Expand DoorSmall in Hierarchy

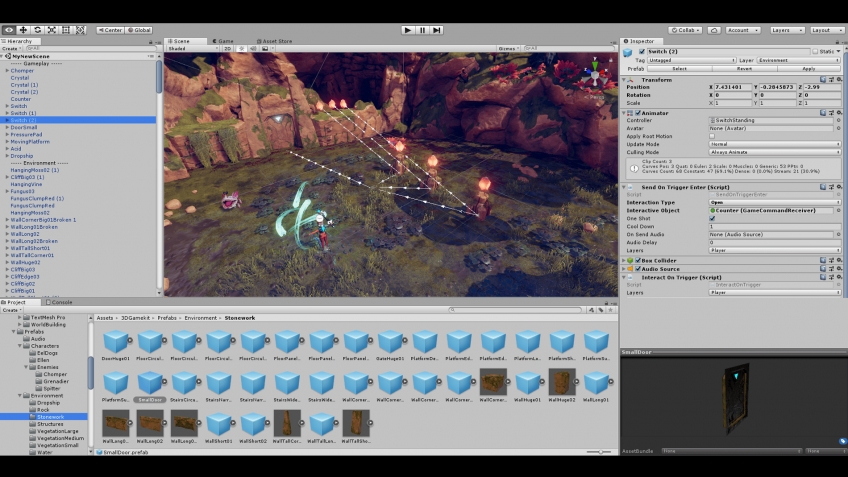(x=7, y=127)
